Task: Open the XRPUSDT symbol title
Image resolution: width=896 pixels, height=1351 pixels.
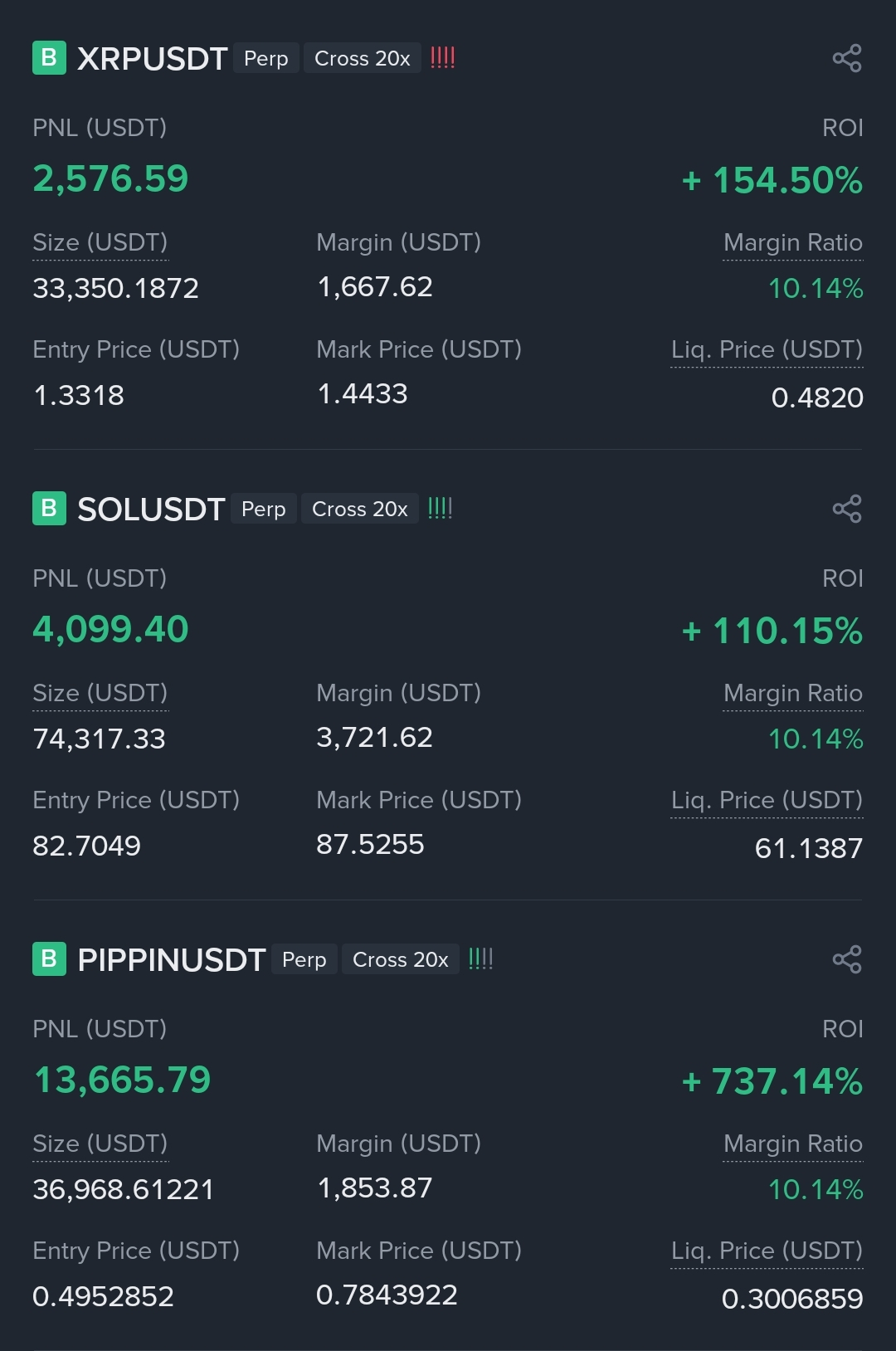Action: point(153,59)
